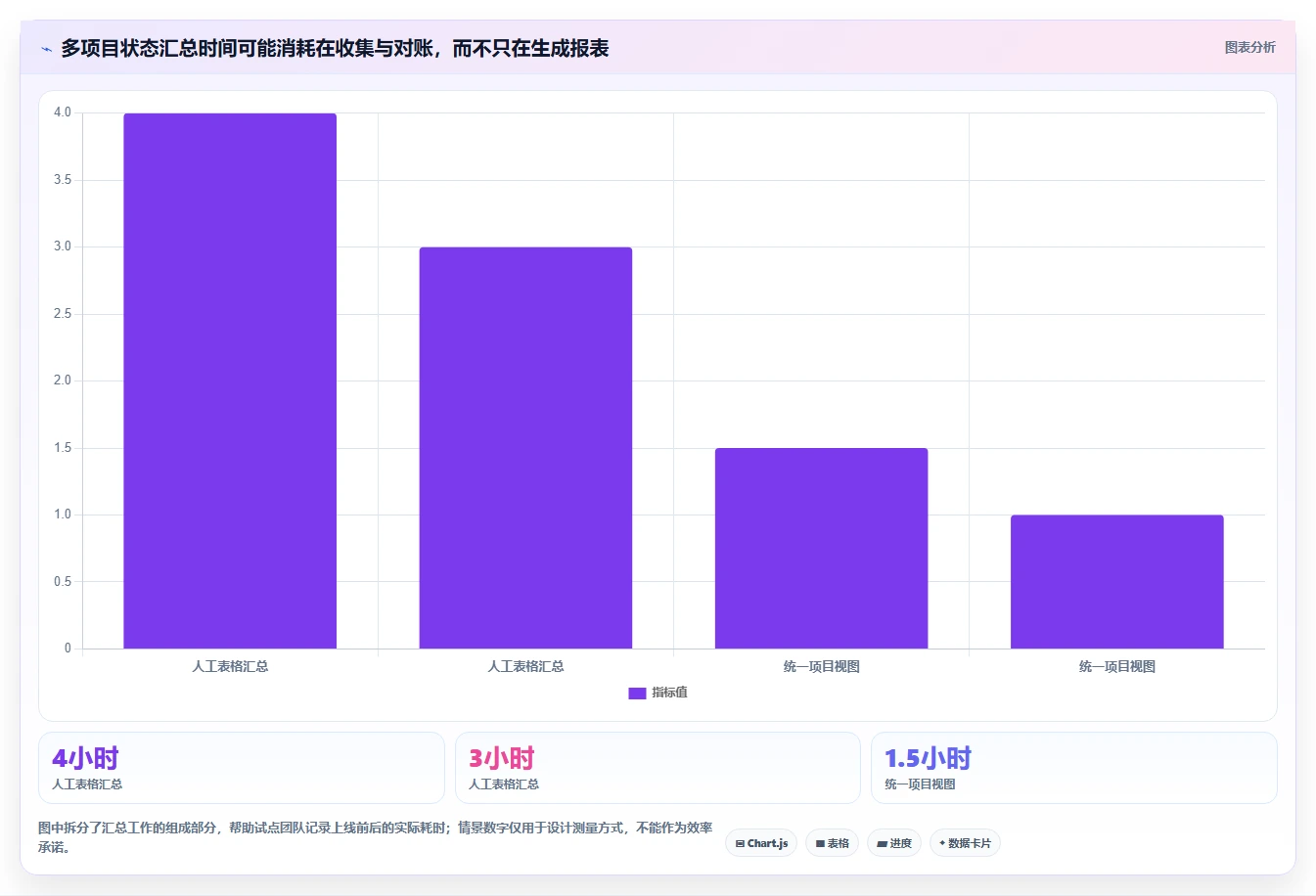Click the footer note starting 图中拆分了汇总工作
1316x896 pixels.
(x=375, y=837)
